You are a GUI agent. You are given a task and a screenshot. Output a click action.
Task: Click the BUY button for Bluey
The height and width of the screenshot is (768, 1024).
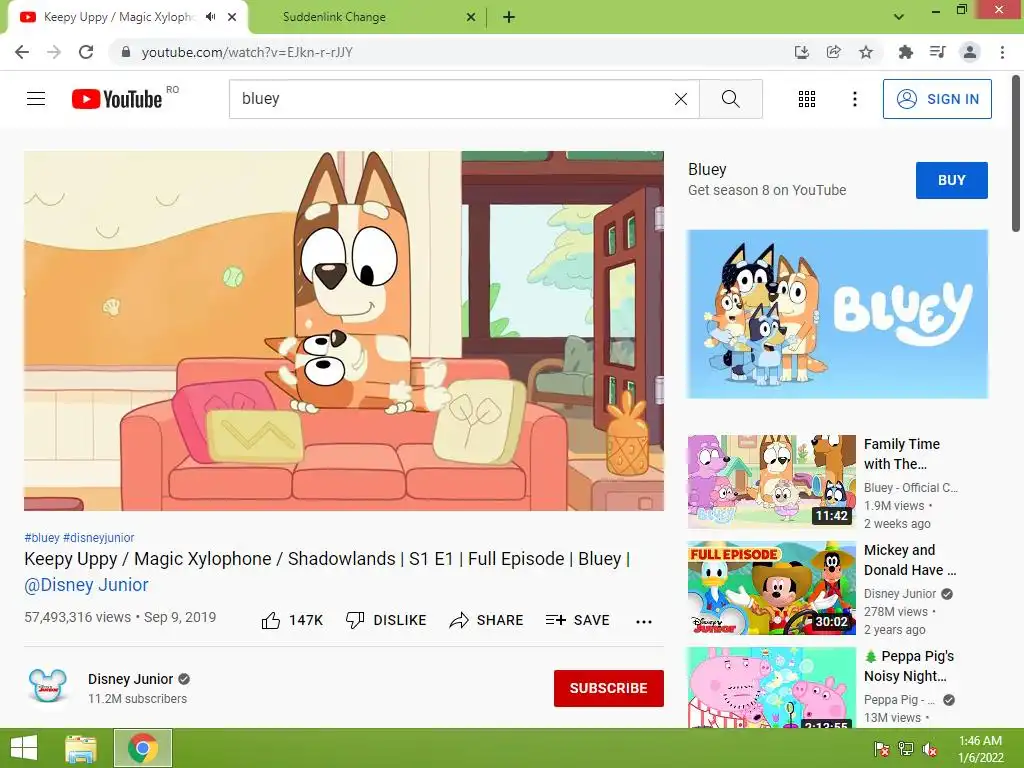(x=952, y=180)
